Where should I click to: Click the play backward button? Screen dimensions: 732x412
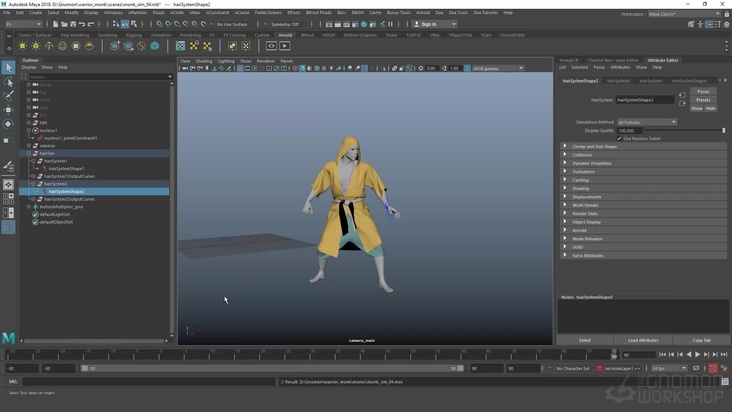click(x=689, y=355)
